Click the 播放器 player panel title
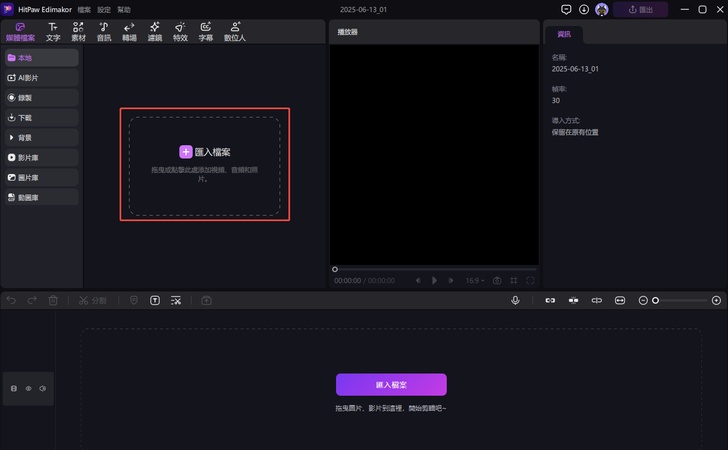This screenshot has width=728, height=450. click(347, 32)
